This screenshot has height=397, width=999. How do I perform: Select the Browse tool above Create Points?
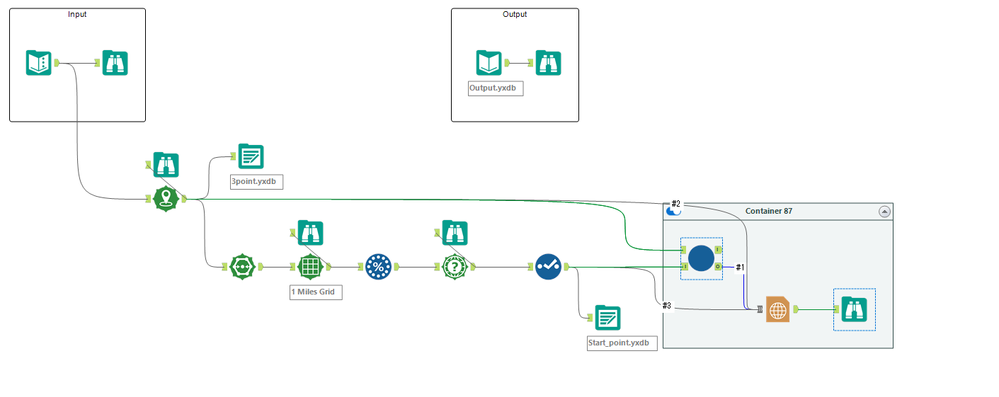(166, 165)
